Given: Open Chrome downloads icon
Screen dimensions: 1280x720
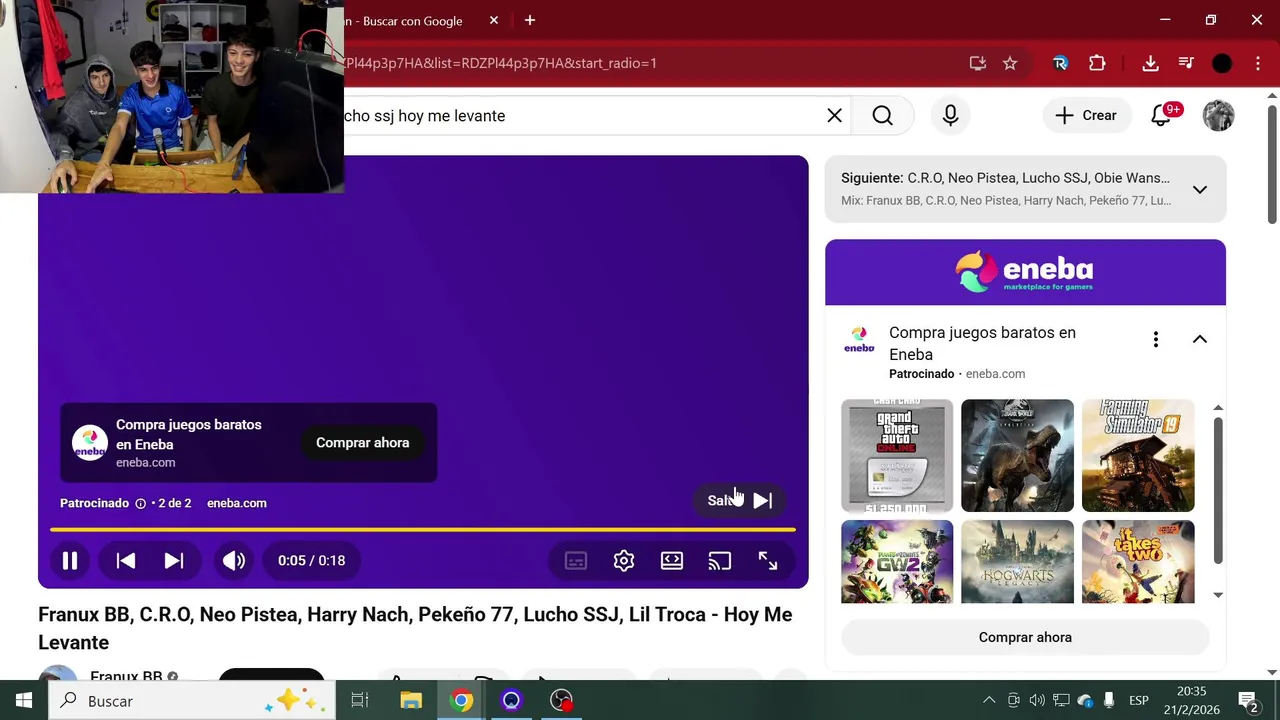Looking at the screenshot, I should (1150, 63).
